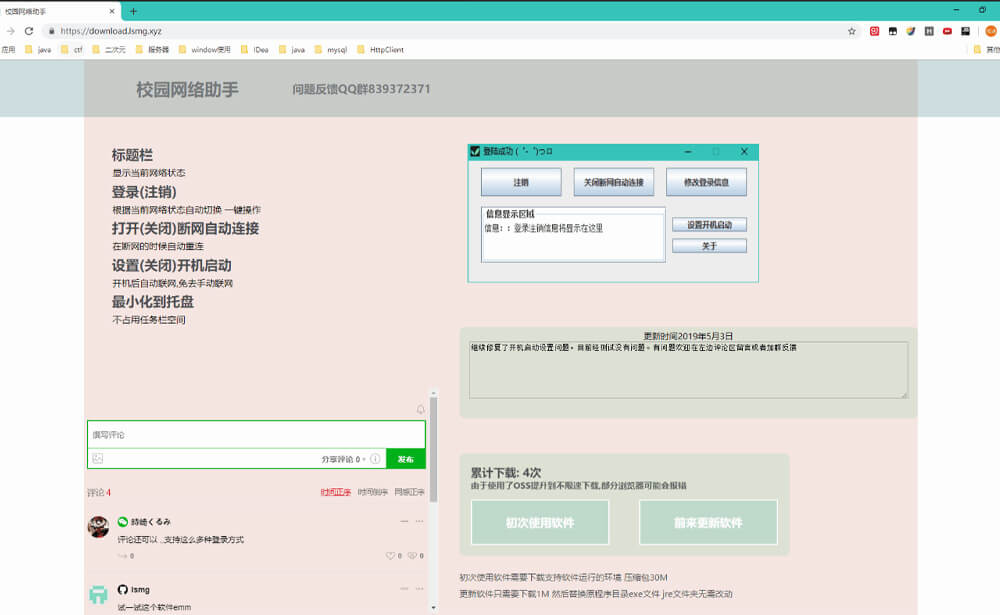1000x615 pixels.
Task: Reload the page with the refresh icon
Action: coord(29,31)
